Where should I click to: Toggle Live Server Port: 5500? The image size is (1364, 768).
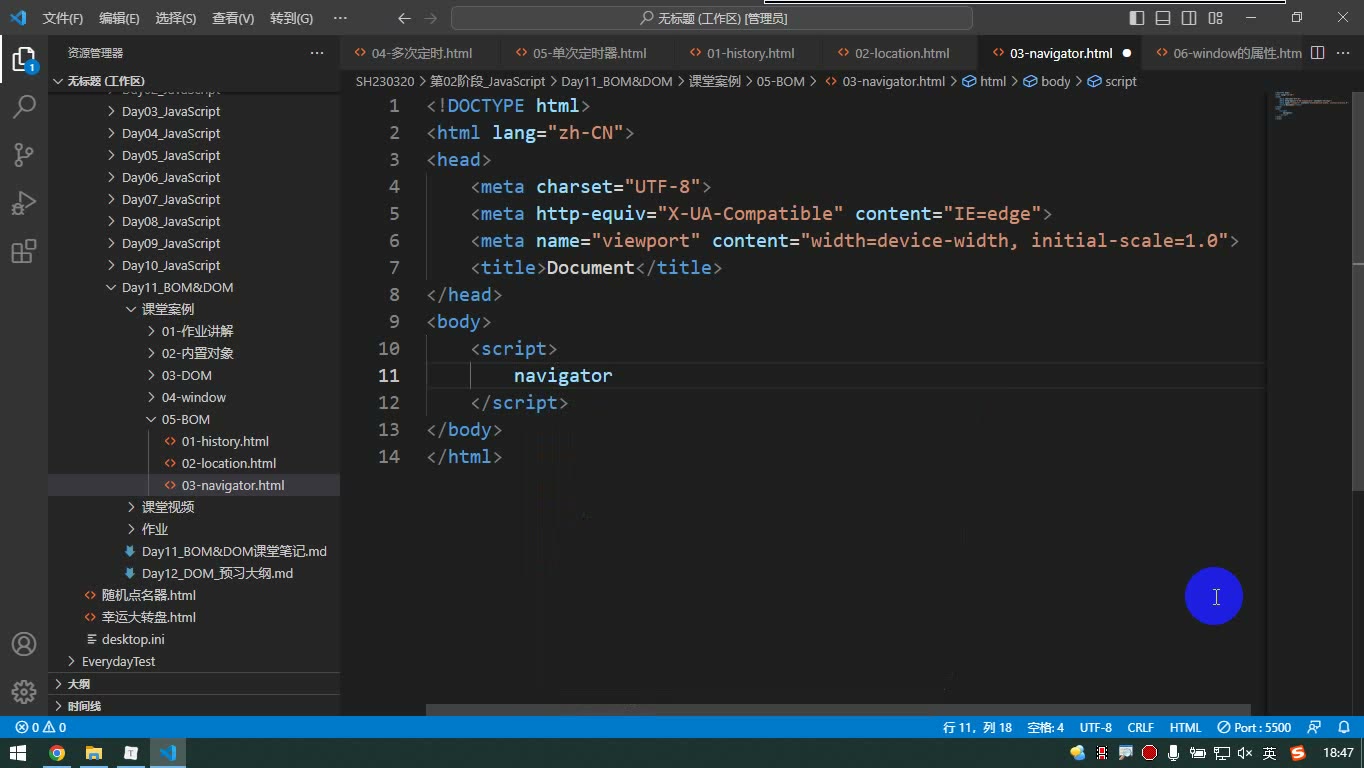[1254, 727]
